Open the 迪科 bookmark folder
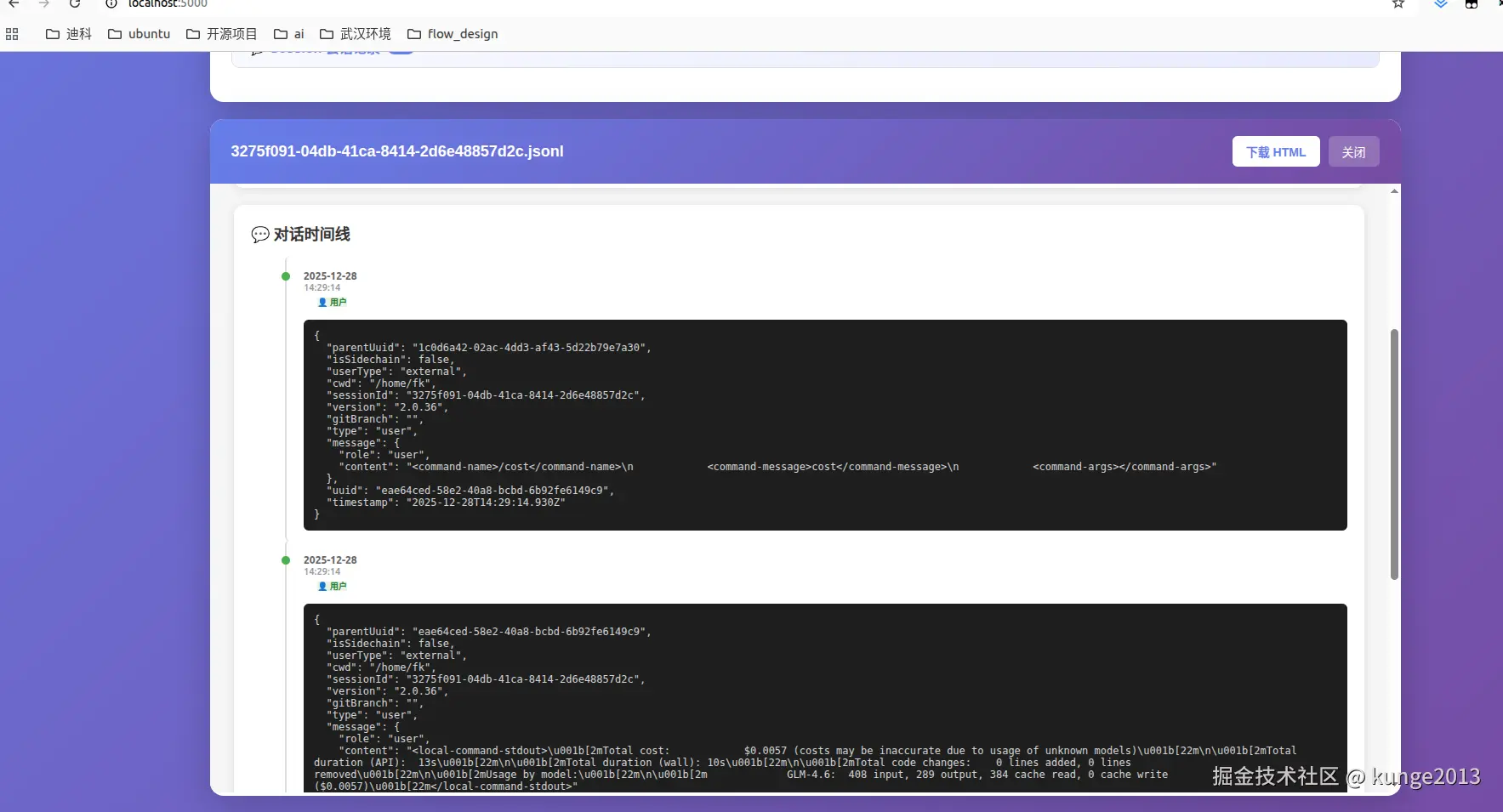The height and width of the screenshot is (812, 1503). coord(69,34)
